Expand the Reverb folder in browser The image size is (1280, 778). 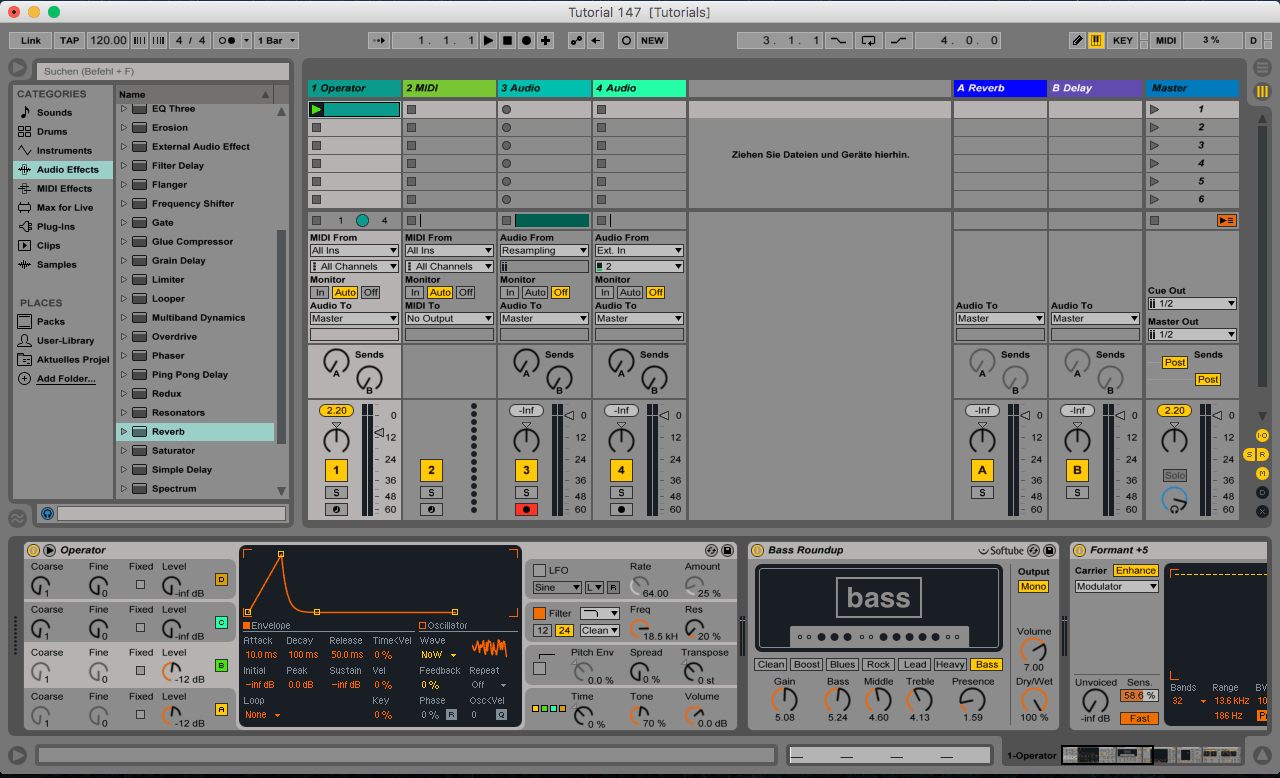(x=124, y=432)
